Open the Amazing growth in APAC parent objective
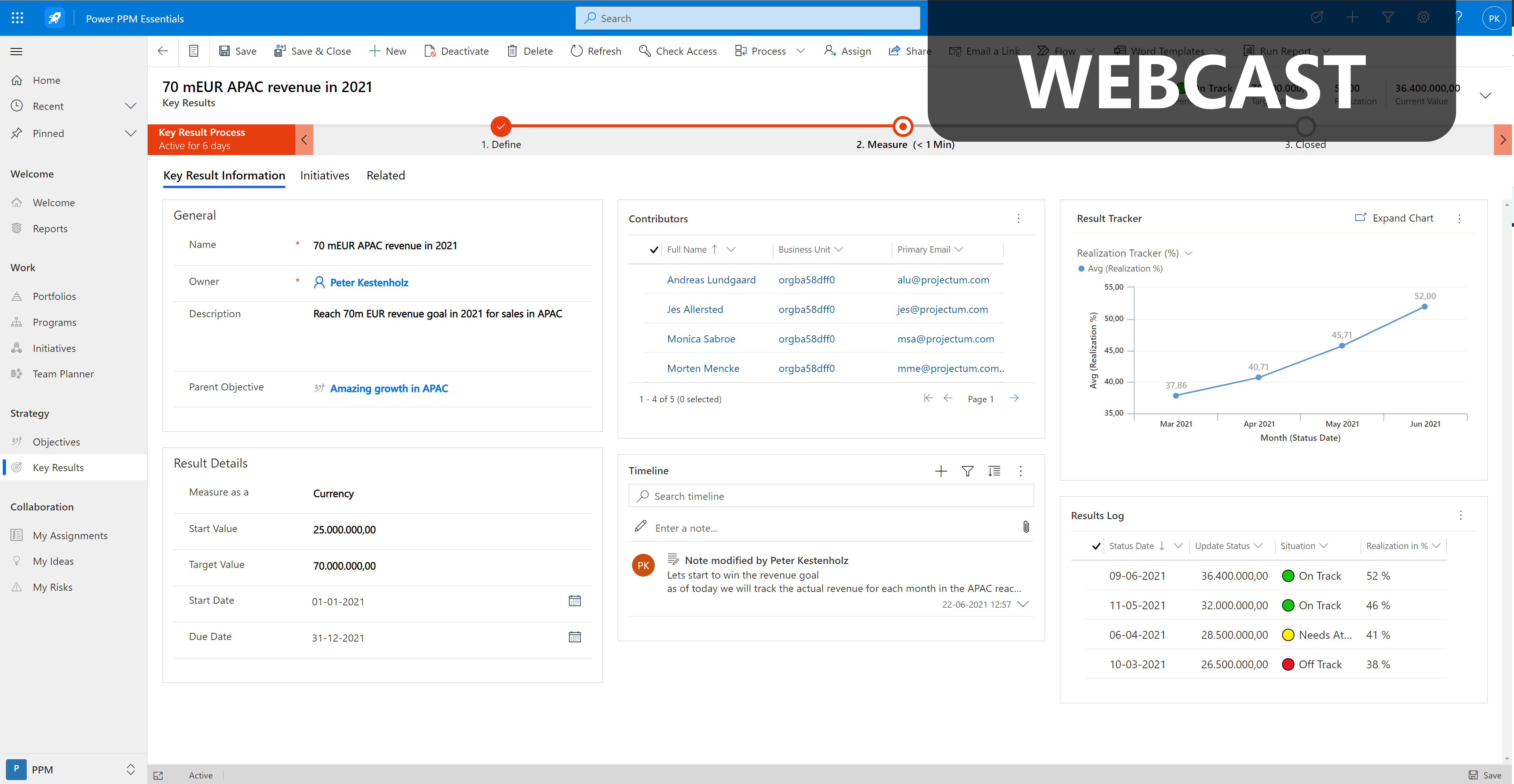The width and height of the screenshot is (1514, 784). pyautogui.click(x=390, y=388)
